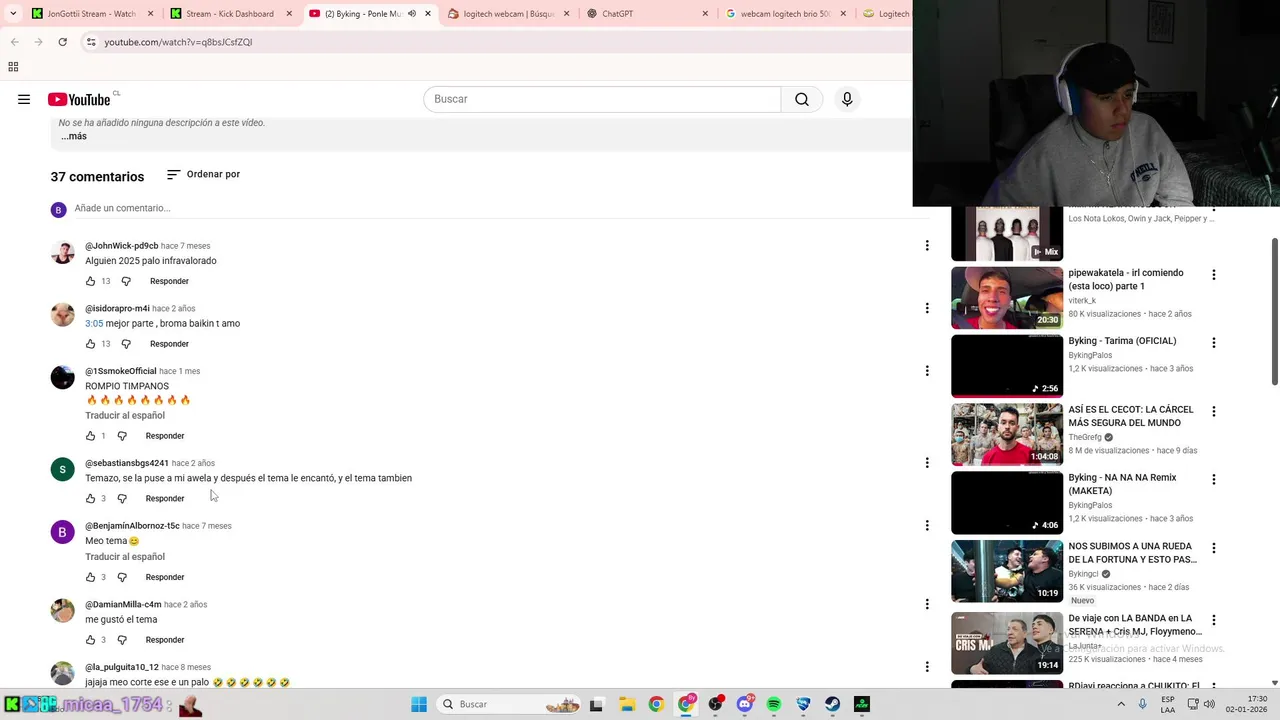The width and height of the screenshot is (1280, 720).
Task: Open the CRIS MJ La Serena thumbnail
Action: [1007, 643]
